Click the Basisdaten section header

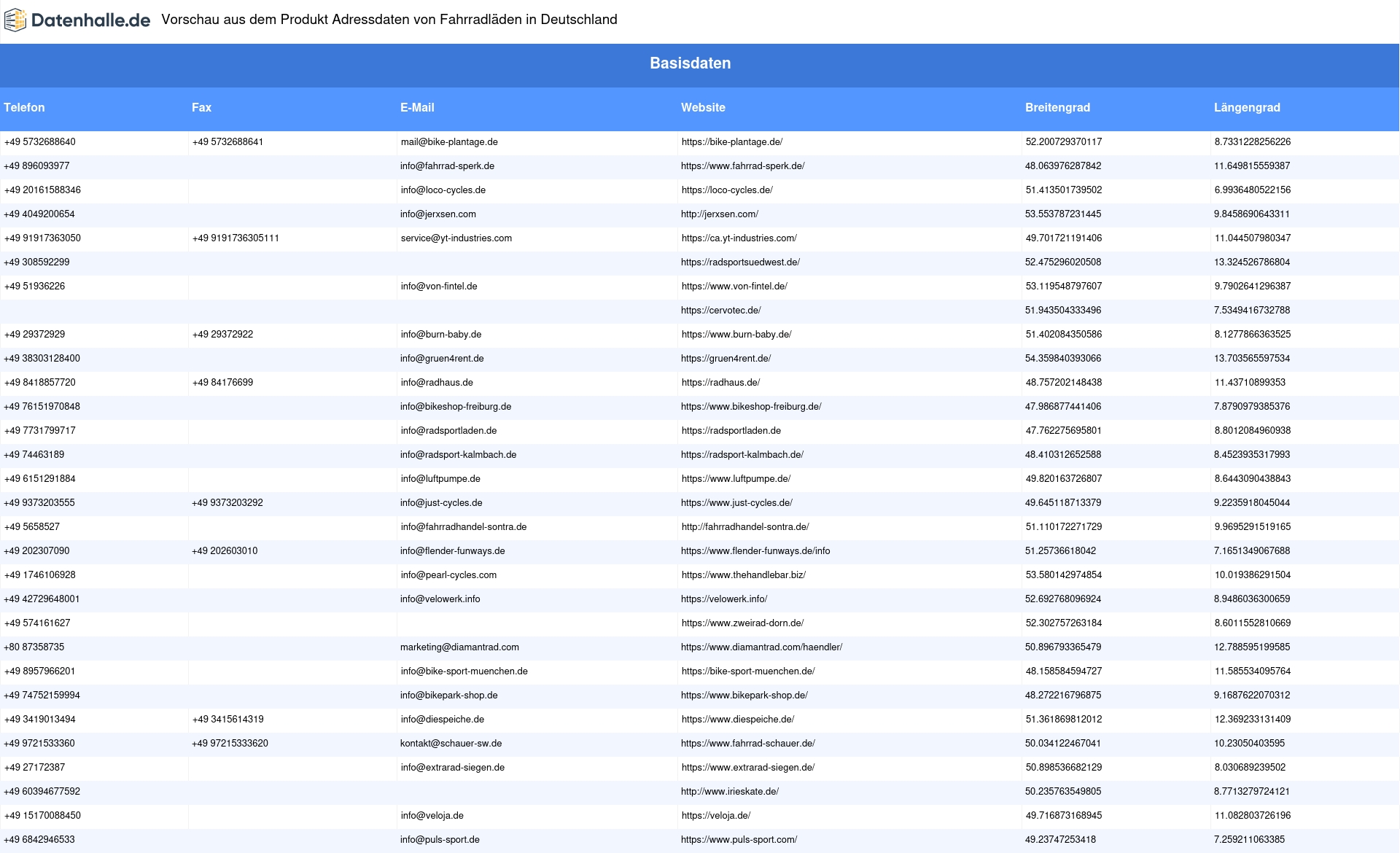[x=690, y=63]
